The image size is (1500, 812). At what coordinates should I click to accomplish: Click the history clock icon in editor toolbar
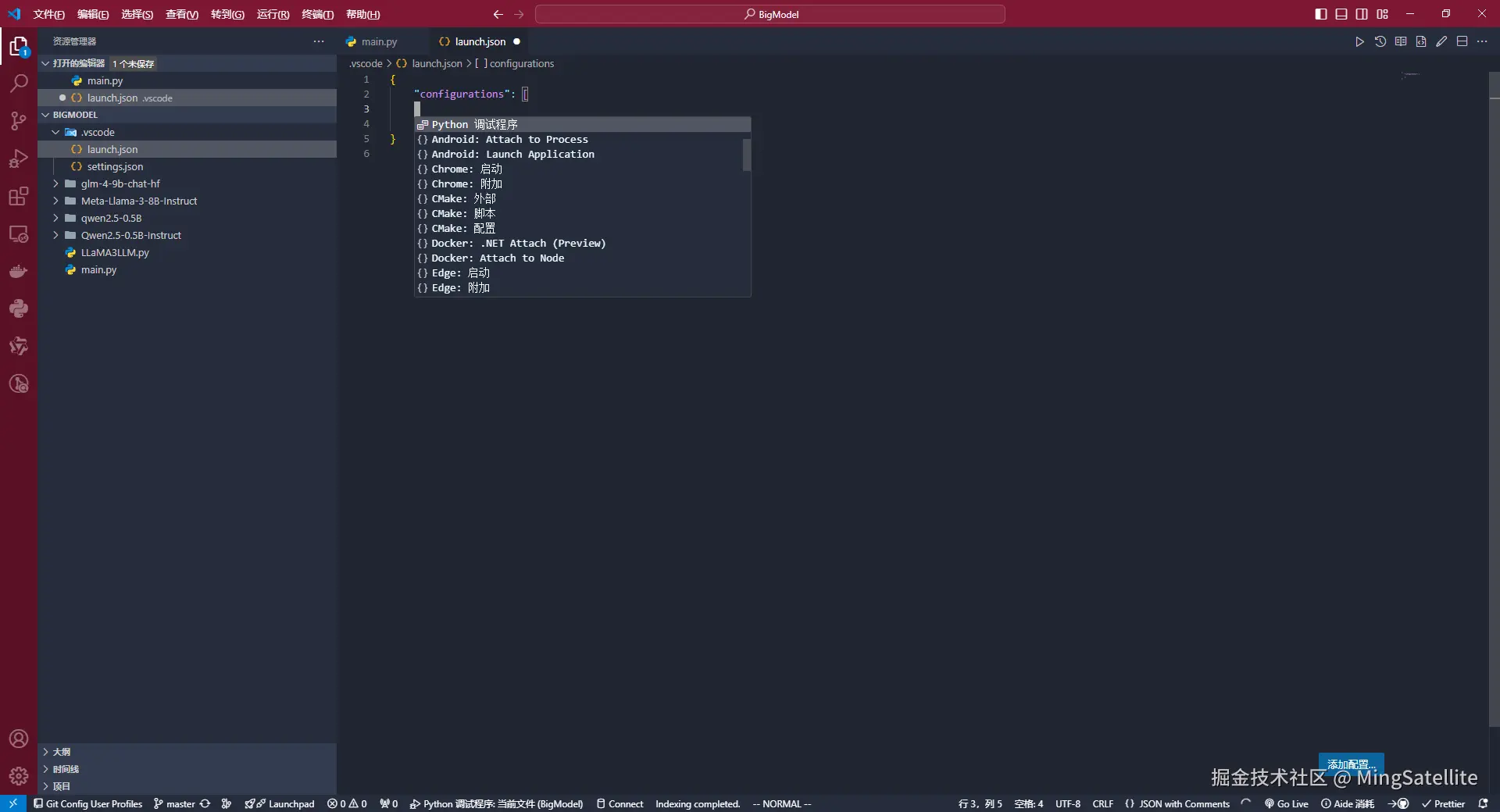tap(1380, 41)
